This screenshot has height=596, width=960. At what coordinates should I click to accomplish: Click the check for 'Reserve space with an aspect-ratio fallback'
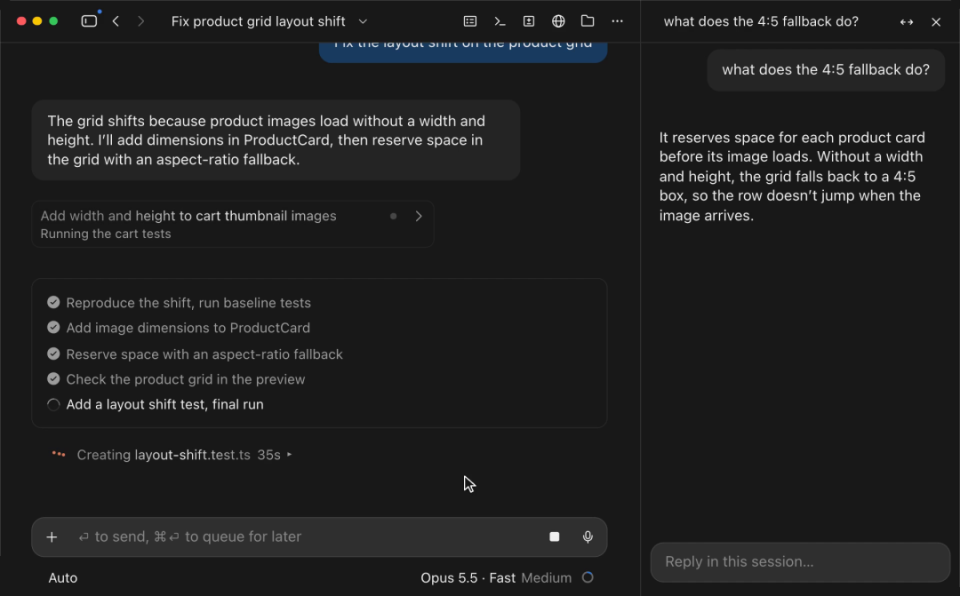click(x=54, y=354)
